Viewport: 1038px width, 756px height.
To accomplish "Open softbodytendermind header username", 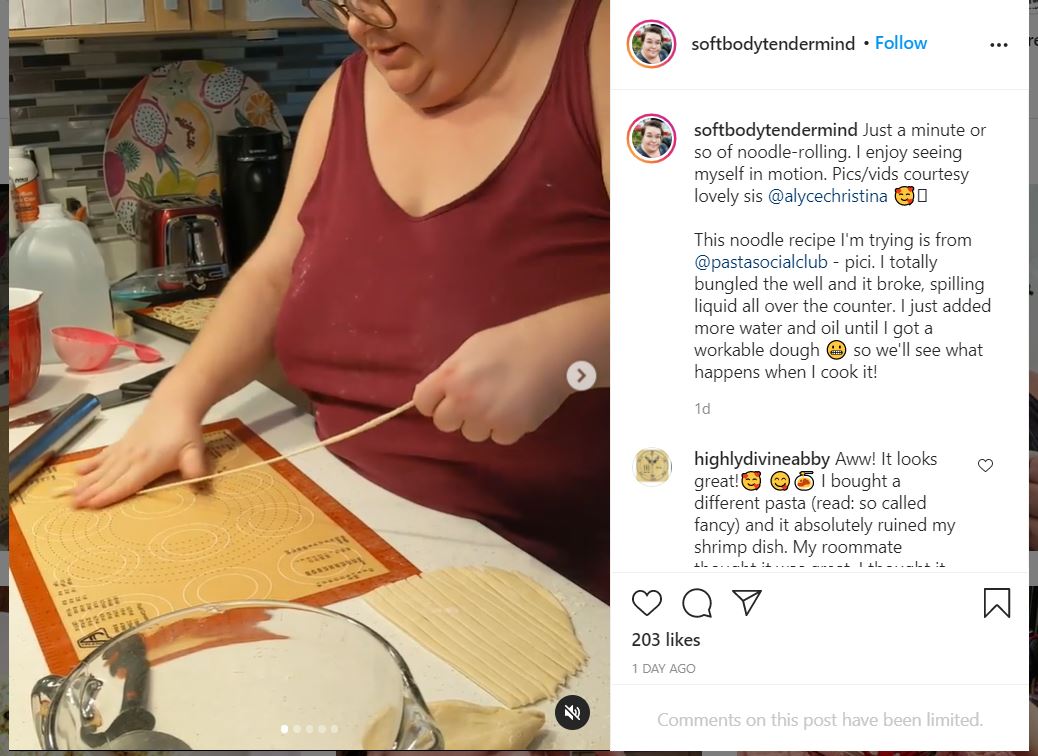I will click(x=773, y=44).
